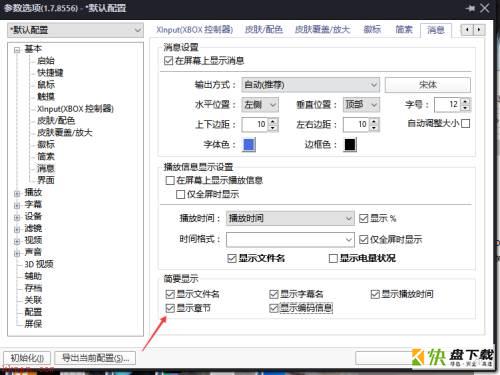
Task: Expand the 视频 tree node
Action: [17, 241]
